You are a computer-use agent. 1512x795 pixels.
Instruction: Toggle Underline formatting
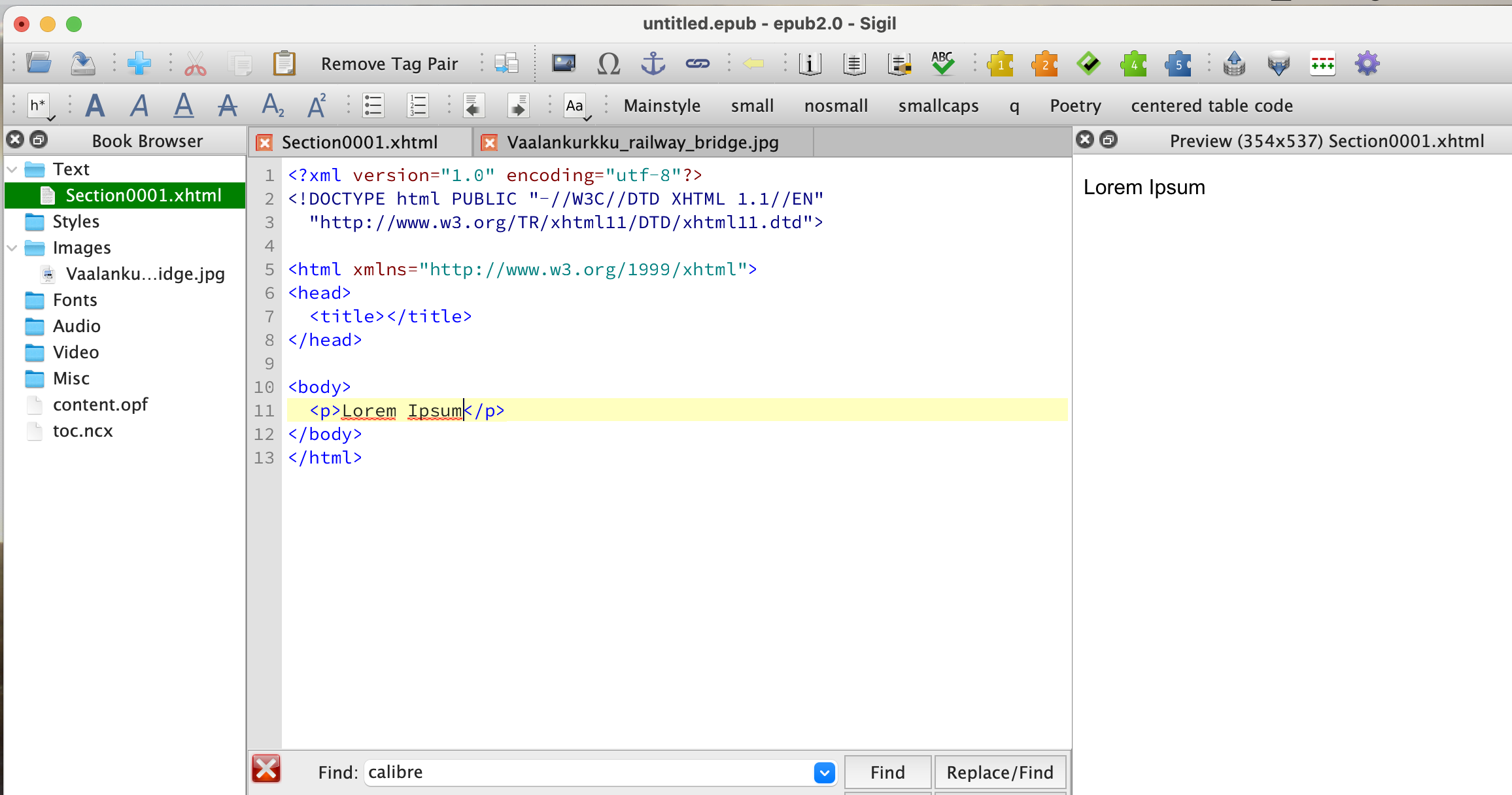click(x=184, y=105)
